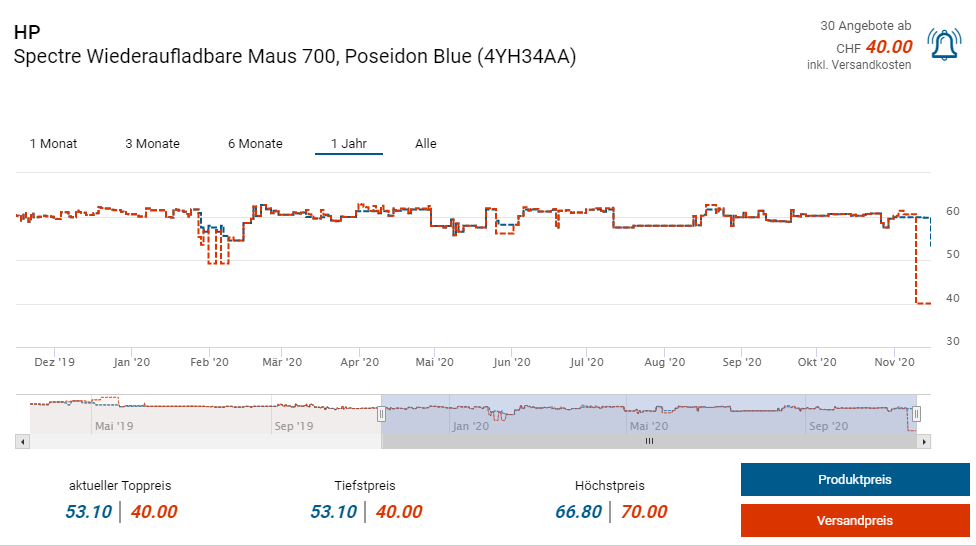Image resolution: width=976 pixels, height=546 pixels.
Task: Click the empty scrollbar track on the left
Action: click(200, 441)
